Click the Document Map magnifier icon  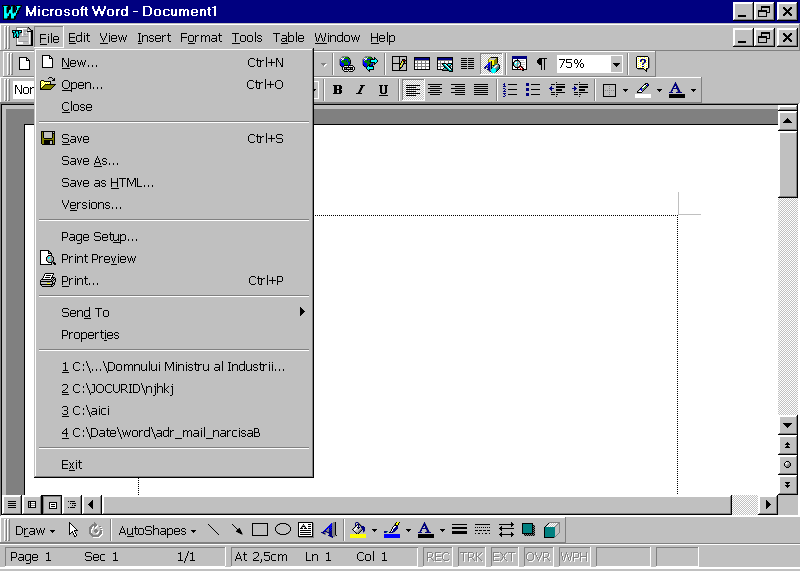[x=519, y=64]
